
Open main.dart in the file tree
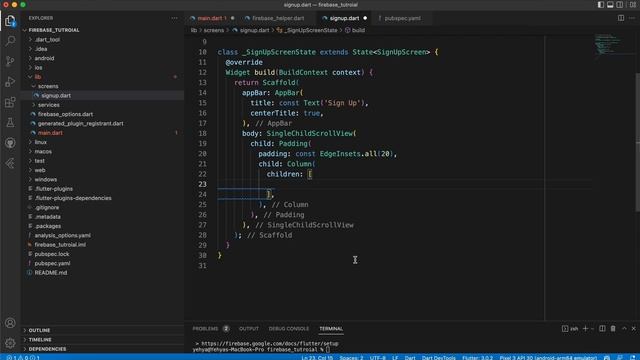102,133
